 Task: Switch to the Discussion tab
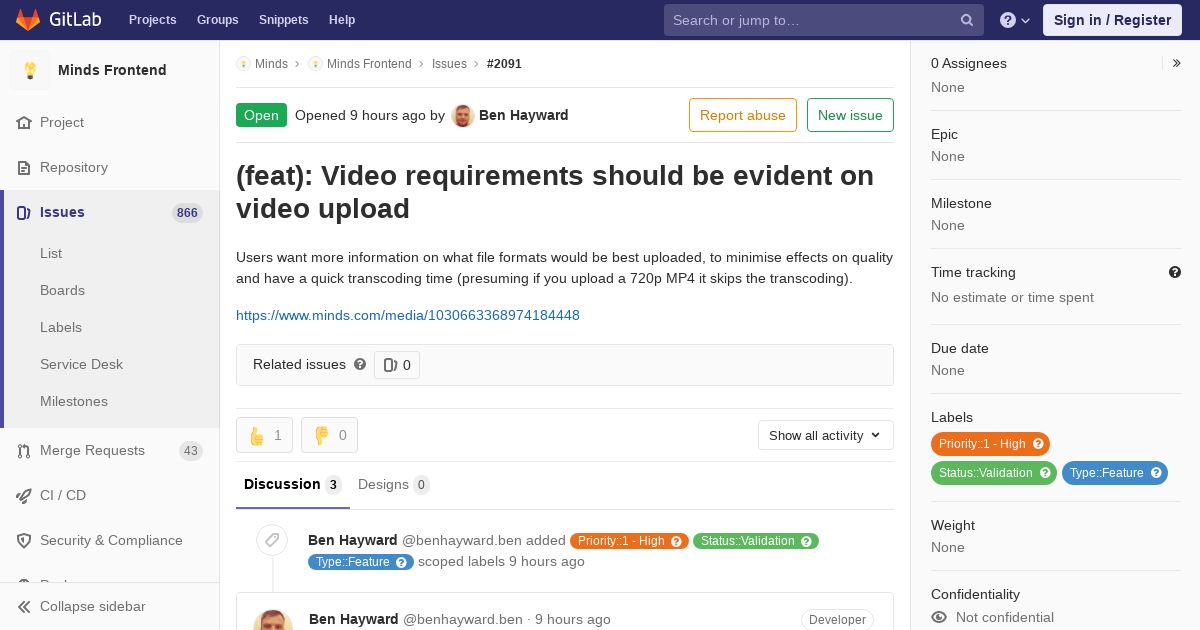(293, 484)
